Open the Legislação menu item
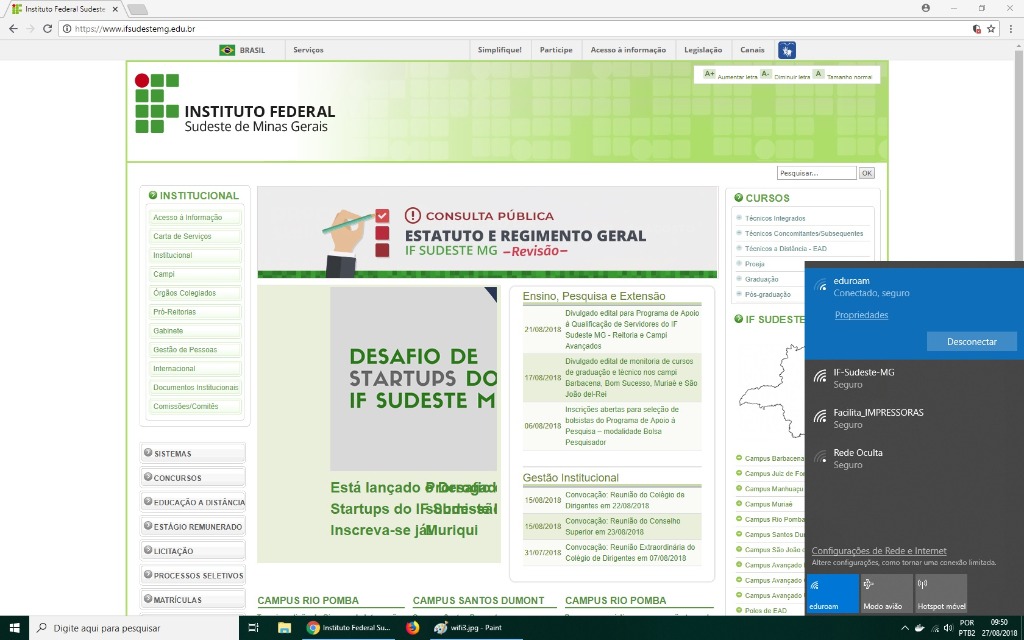 coord(703,50)
